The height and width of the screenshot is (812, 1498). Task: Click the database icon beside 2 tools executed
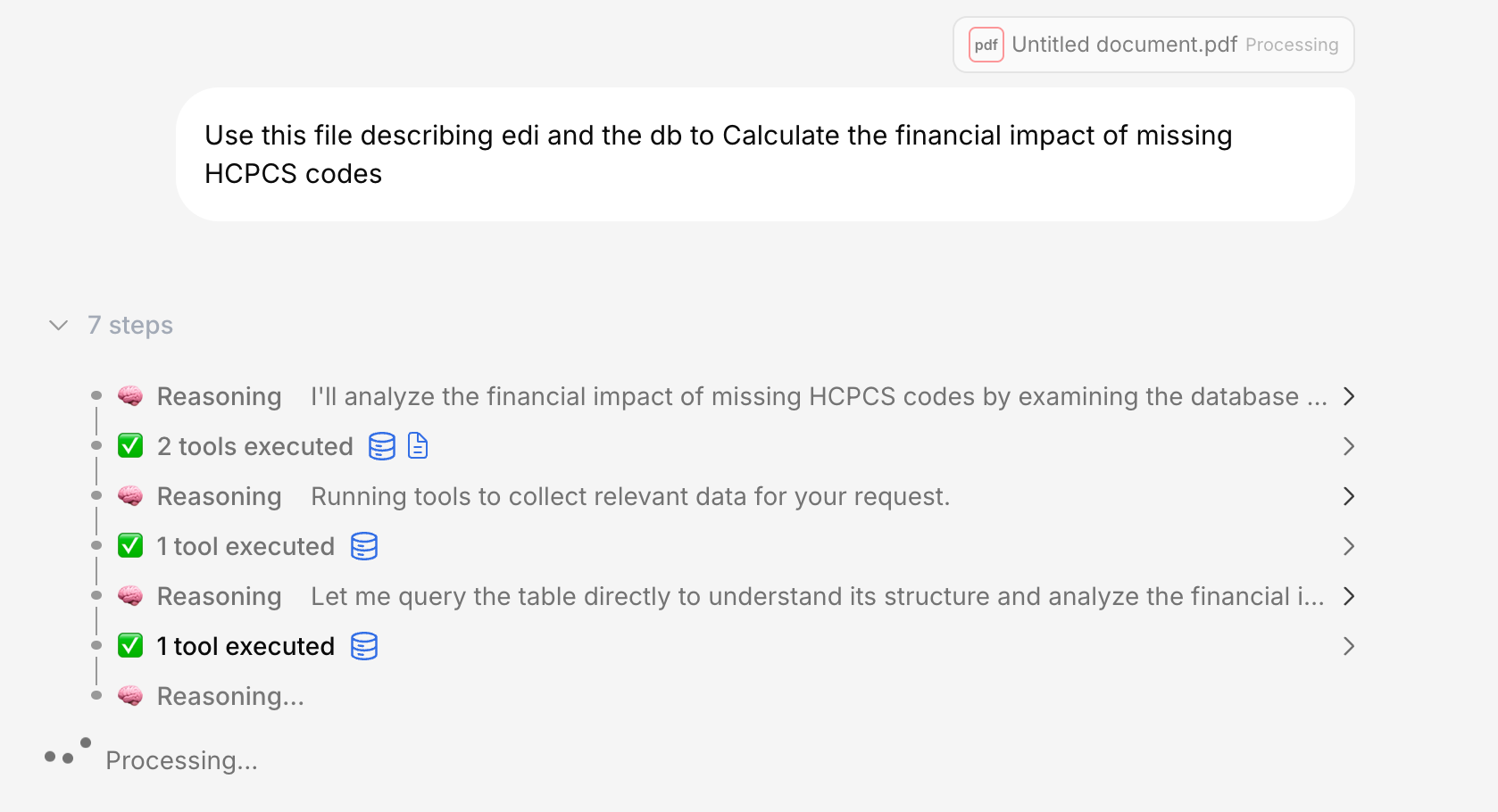(x=382, y=446)
